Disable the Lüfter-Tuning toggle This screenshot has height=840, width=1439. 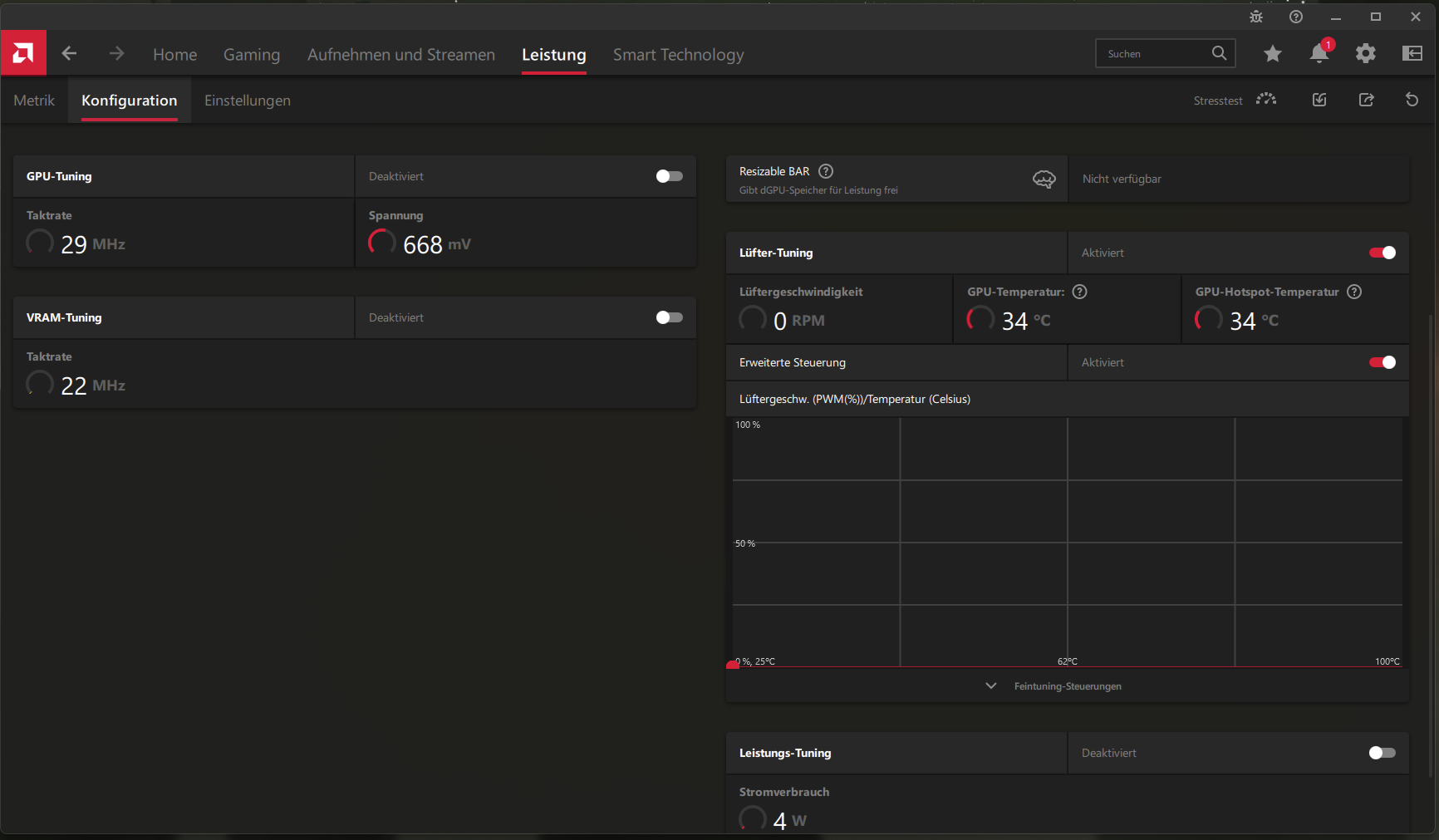1383,253
